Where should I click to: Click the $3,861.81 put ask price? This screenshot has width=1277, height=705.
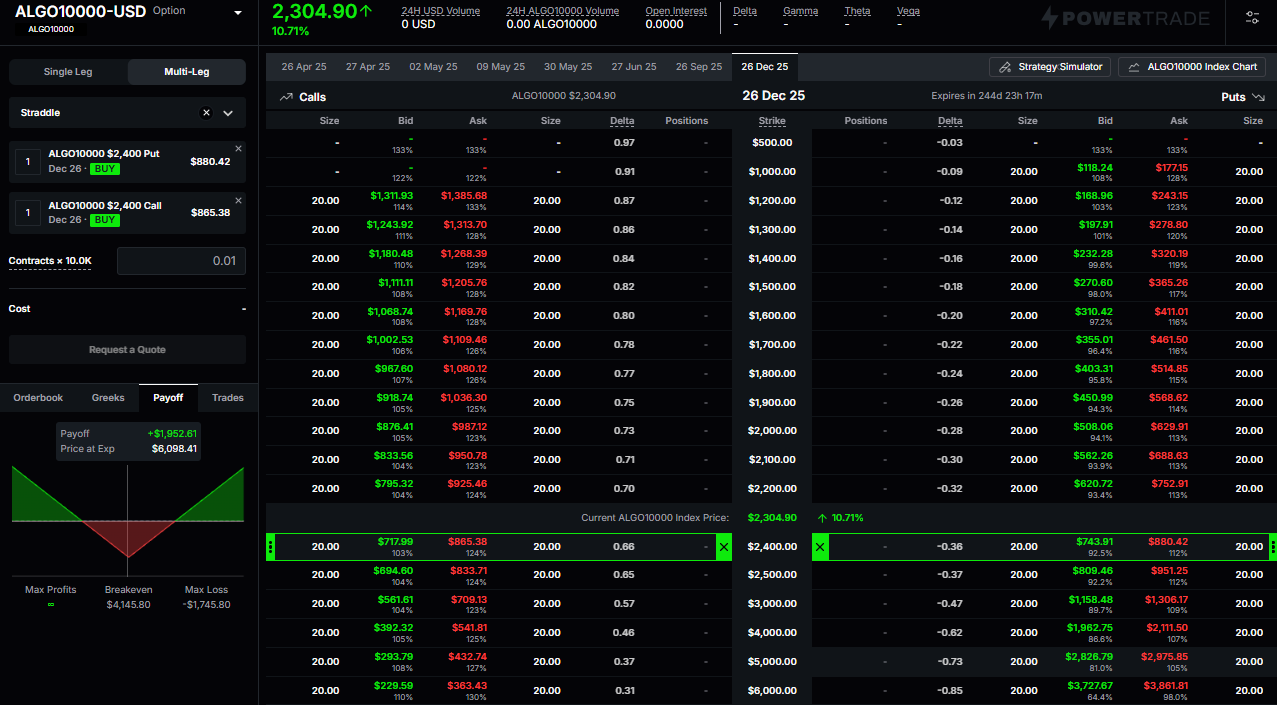point(1165,686)
